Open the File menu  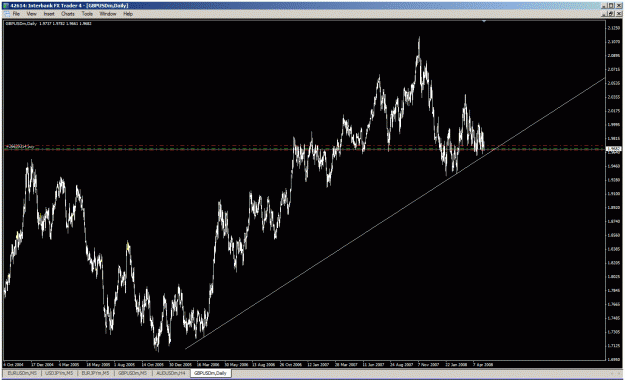point(16,14)
